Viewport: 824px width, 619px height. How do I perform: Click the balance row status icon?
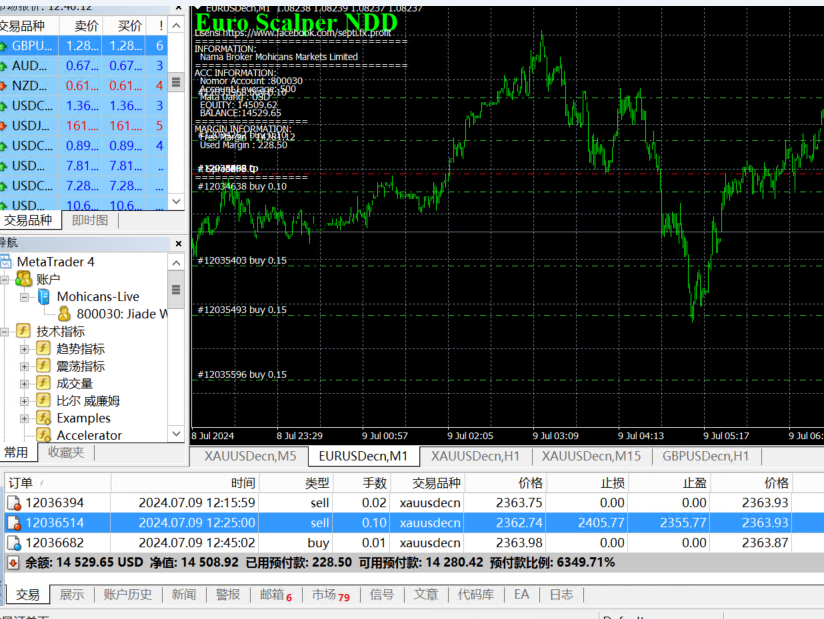13,563
